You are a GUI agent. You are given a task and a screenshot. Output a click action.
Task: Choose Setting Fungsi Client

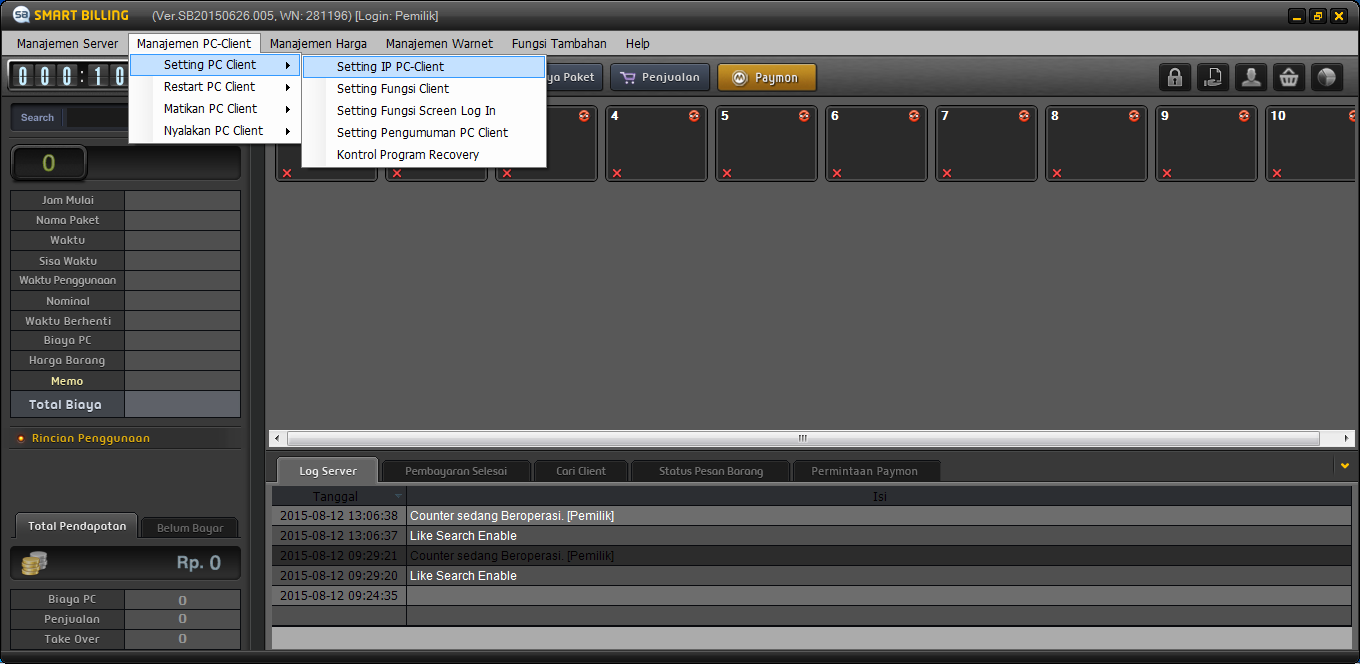pos(424,89)
